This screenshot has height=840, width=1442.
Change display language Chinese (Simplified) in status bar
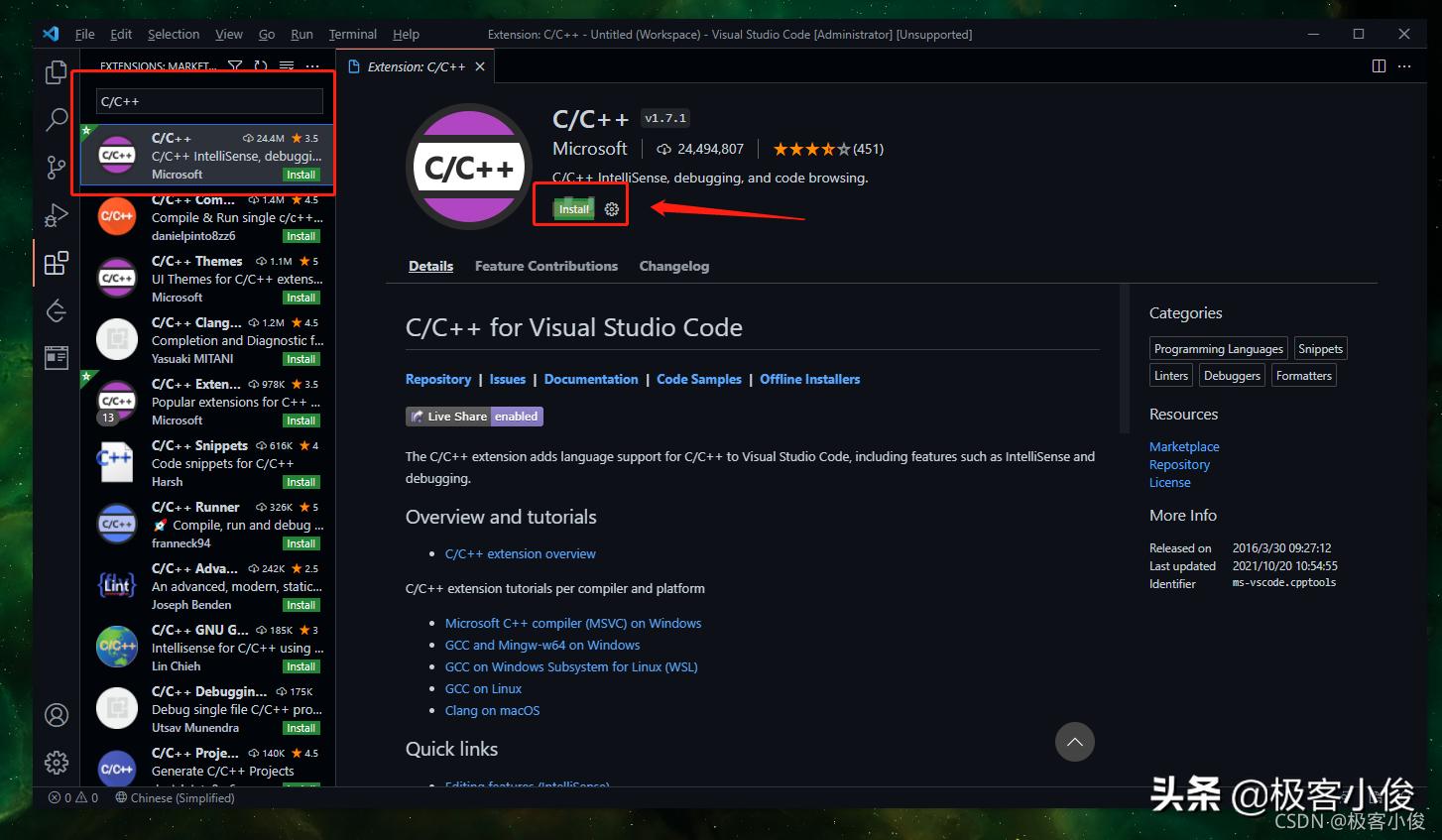[x=176, y=797]
